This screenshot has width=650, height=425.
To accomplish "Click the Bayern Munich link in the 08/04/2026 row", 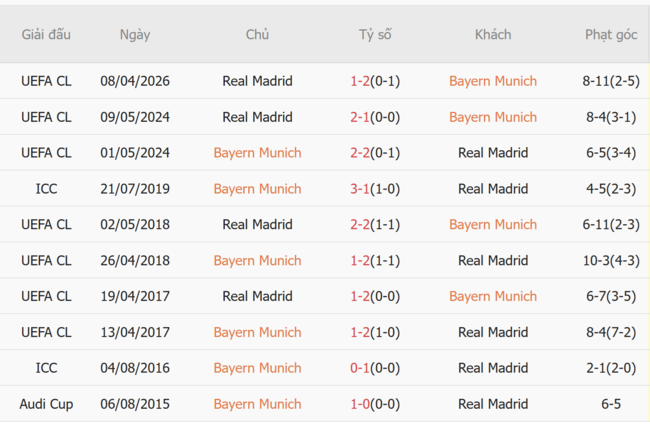I will click(x=492, y=81).
